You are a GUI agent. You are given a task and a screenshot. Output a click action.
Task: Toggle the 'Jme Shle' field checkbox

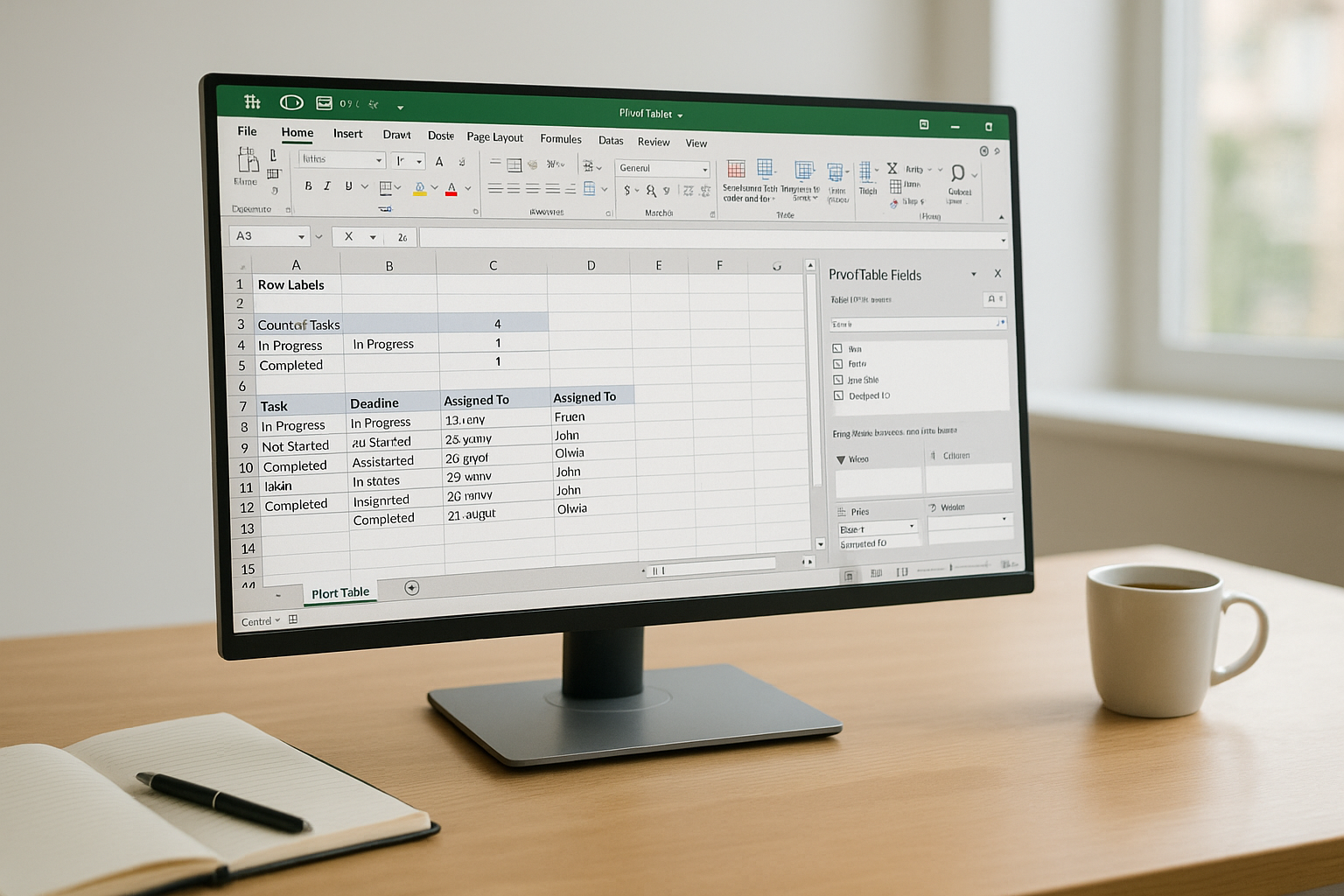click(x=838, y=380)
